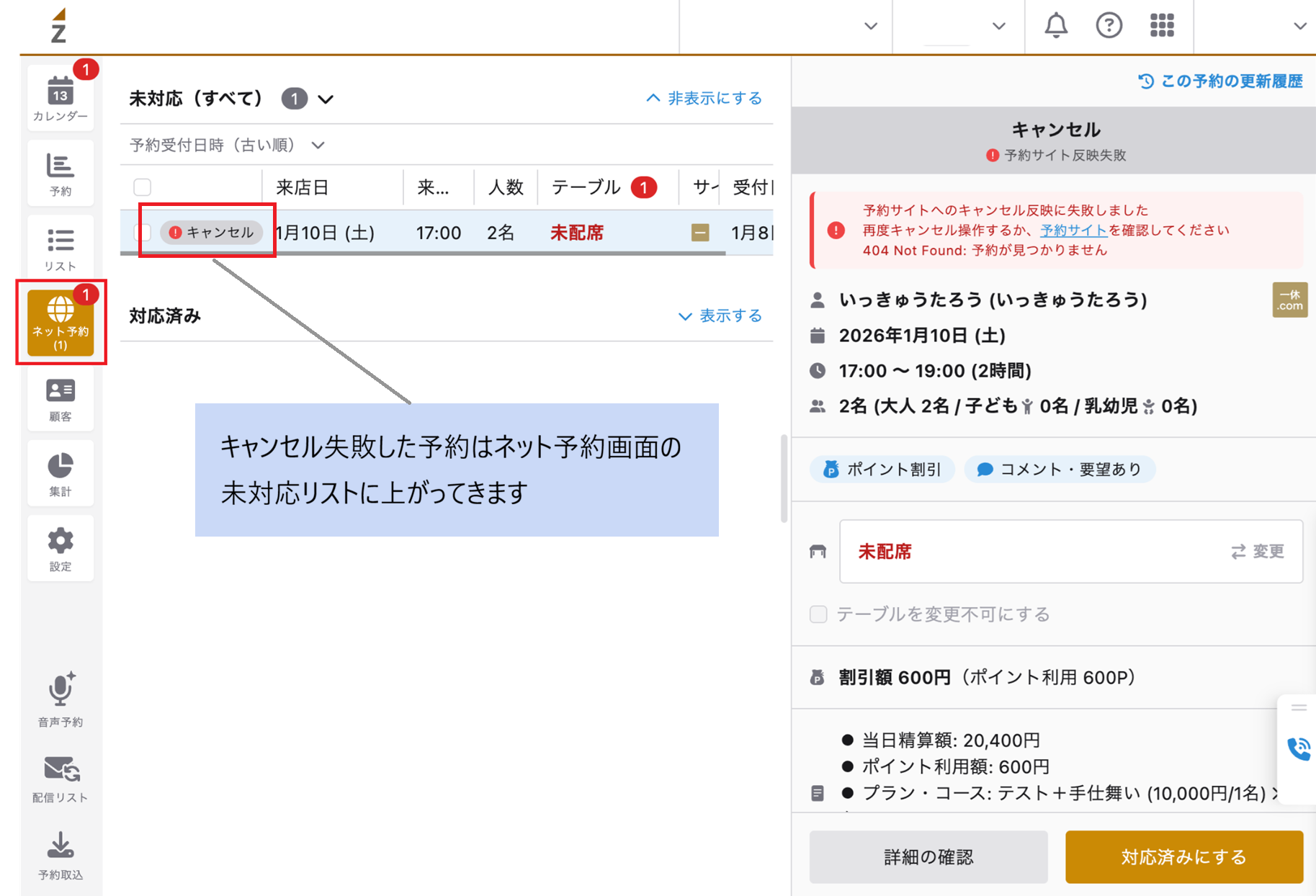The height and width of the screenshot is (896, 1316).
Task: Click the site status icon in reservation row
Action: point(700,233)
